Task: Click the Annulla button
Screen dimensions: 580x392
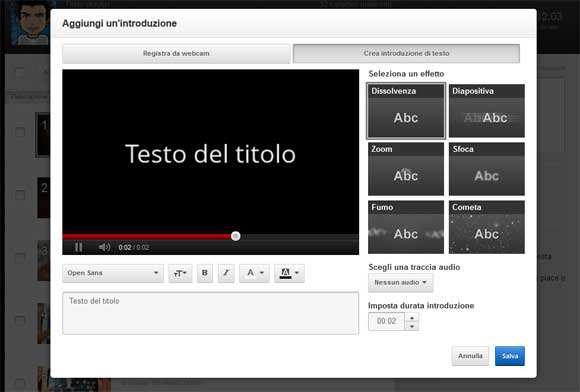Action: (x=470, y=356)
